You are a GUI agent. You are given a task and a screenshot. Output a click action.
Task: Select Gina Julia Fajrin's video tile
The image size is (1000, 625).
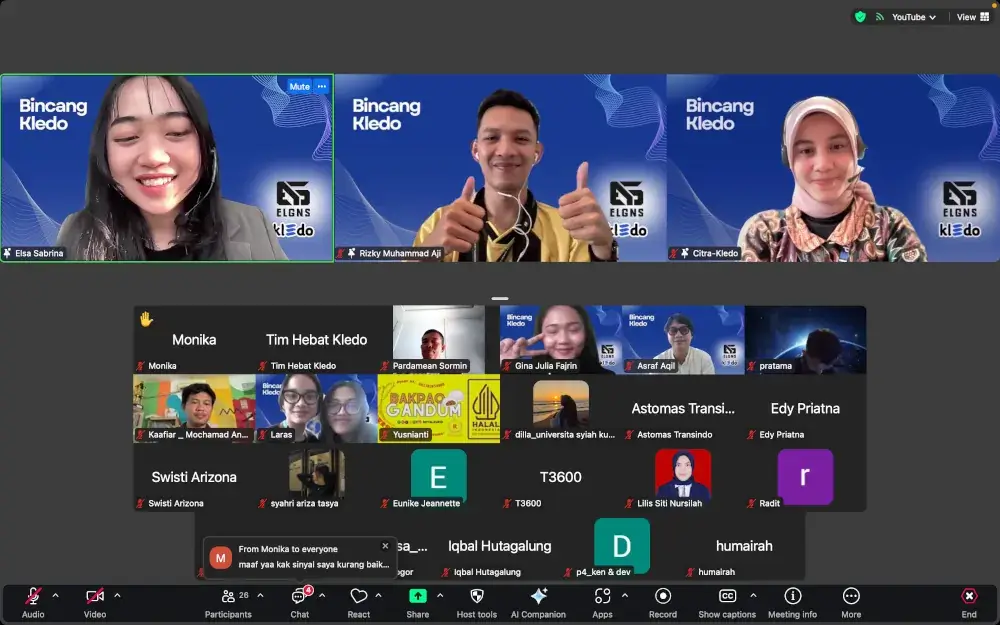(561, 340)
